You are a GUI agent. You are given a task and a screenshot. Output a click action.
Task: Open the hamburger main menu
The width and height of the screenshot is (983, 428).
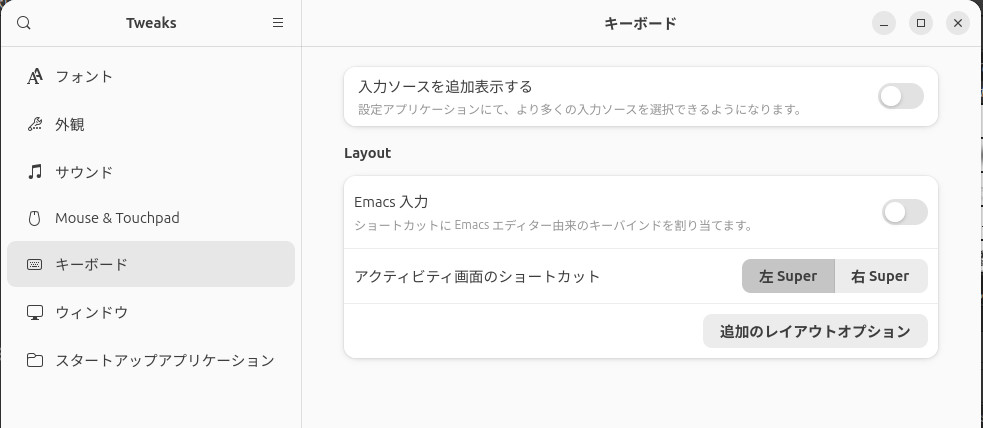pos(278,23)
